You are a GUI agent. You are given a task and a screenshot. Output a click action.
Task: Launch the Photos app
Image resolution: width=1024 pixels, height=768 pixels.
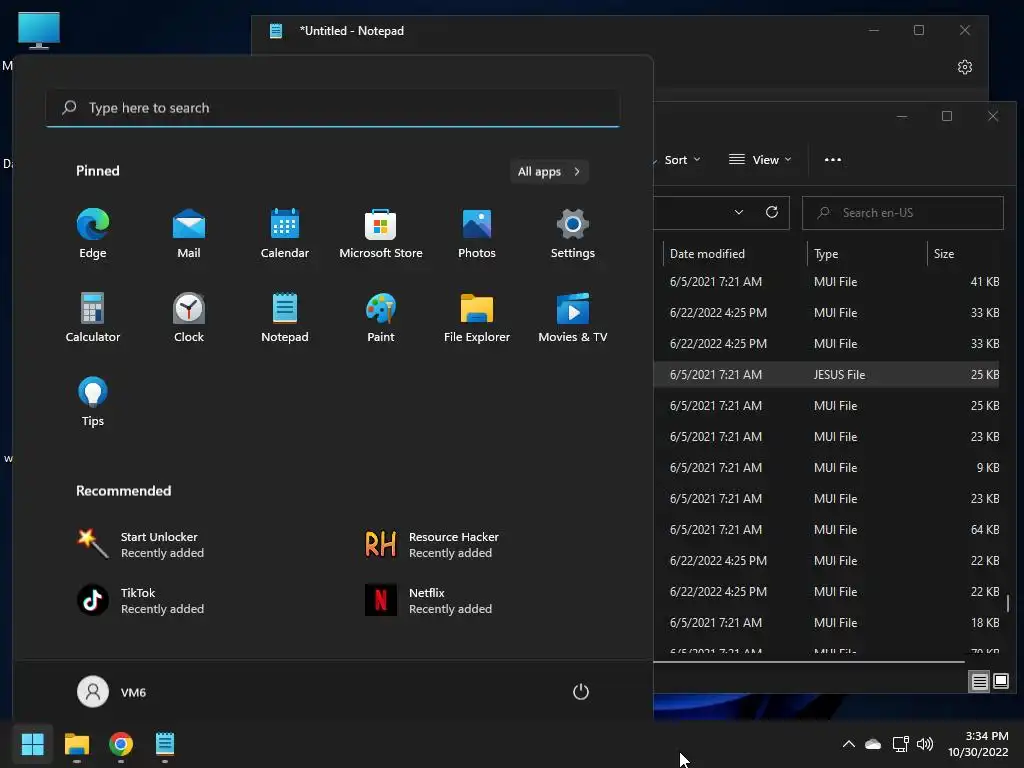tap(477, 234)
